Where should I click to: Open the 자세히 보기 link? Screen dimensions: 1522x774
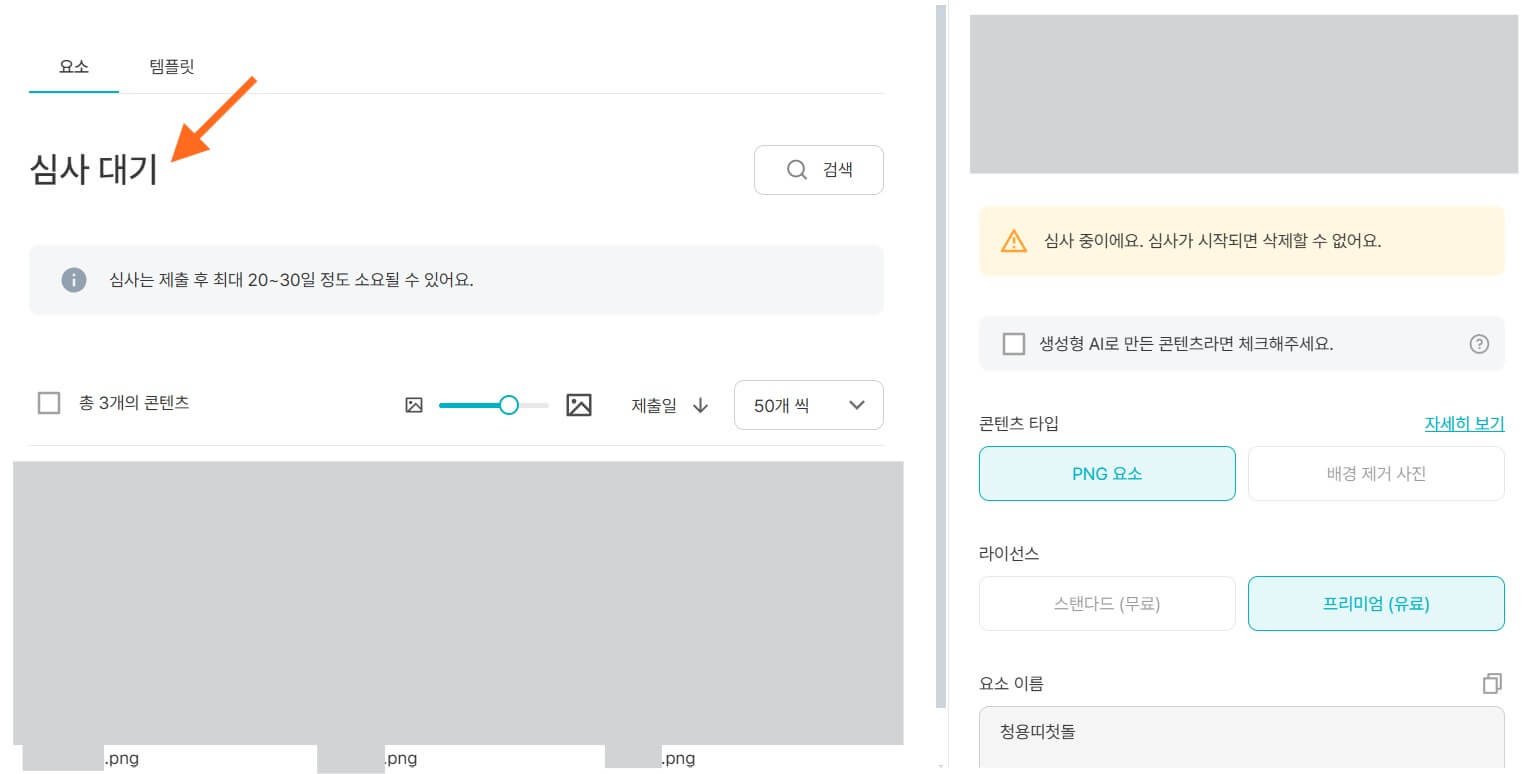[1464, 423]
